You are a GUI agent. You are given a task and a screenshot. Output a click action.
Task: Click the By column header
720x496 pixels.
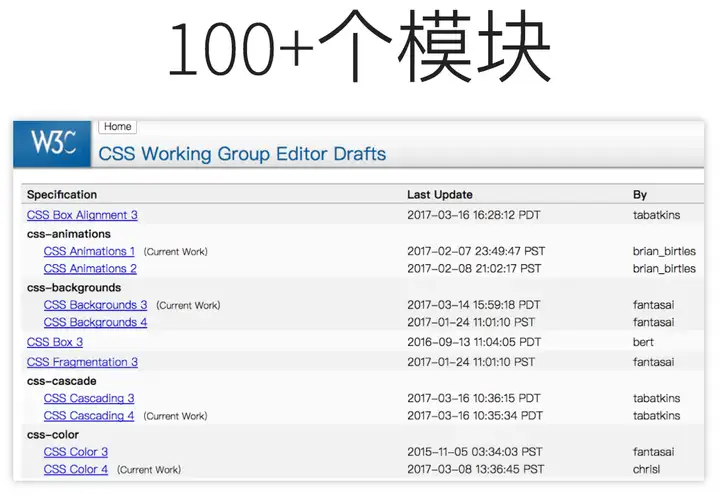[640, 195]
